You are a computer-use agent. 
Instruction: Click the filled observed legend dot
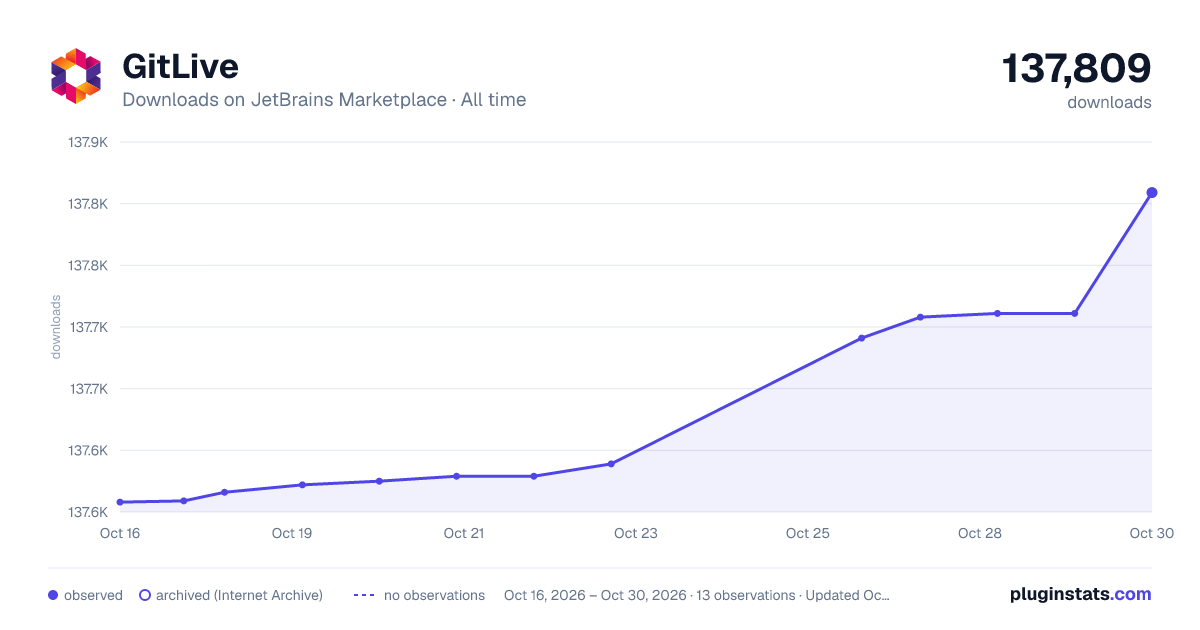(x=53, y=595)
